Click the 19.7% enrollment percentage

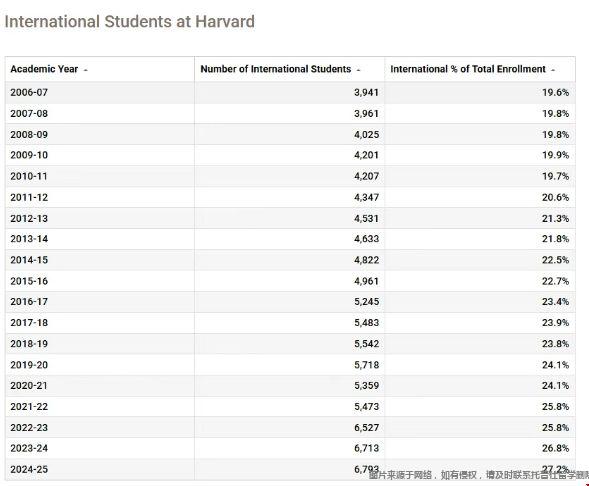coord(555,176)
